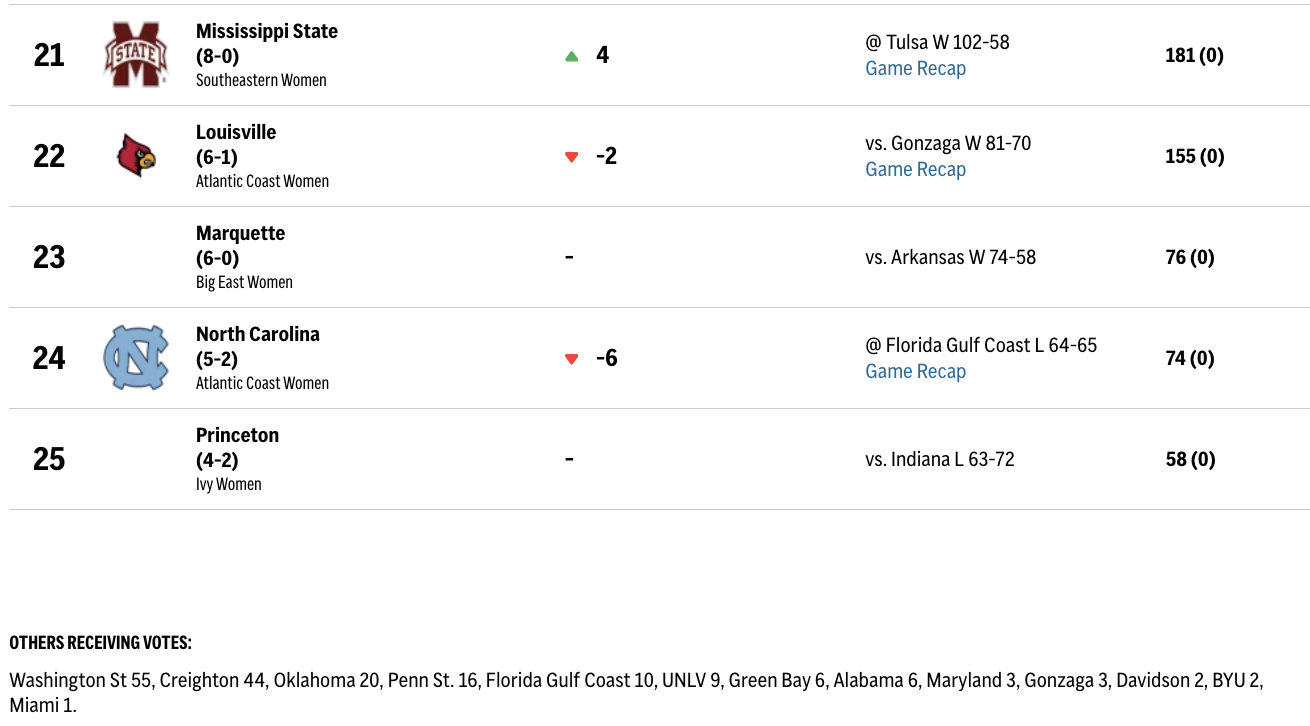Click the vs. Indiana L 63-72 result
Viewport: 1310px width, 726px height.
pyautogui.click(x=939, y=459)
